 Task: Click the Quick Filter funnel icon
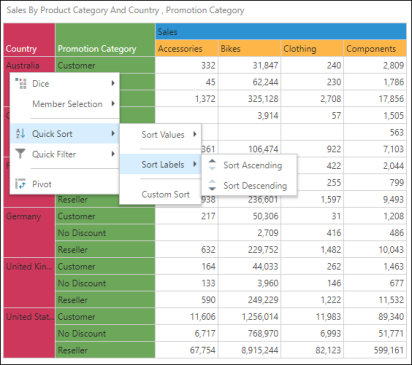pos(20,154)
